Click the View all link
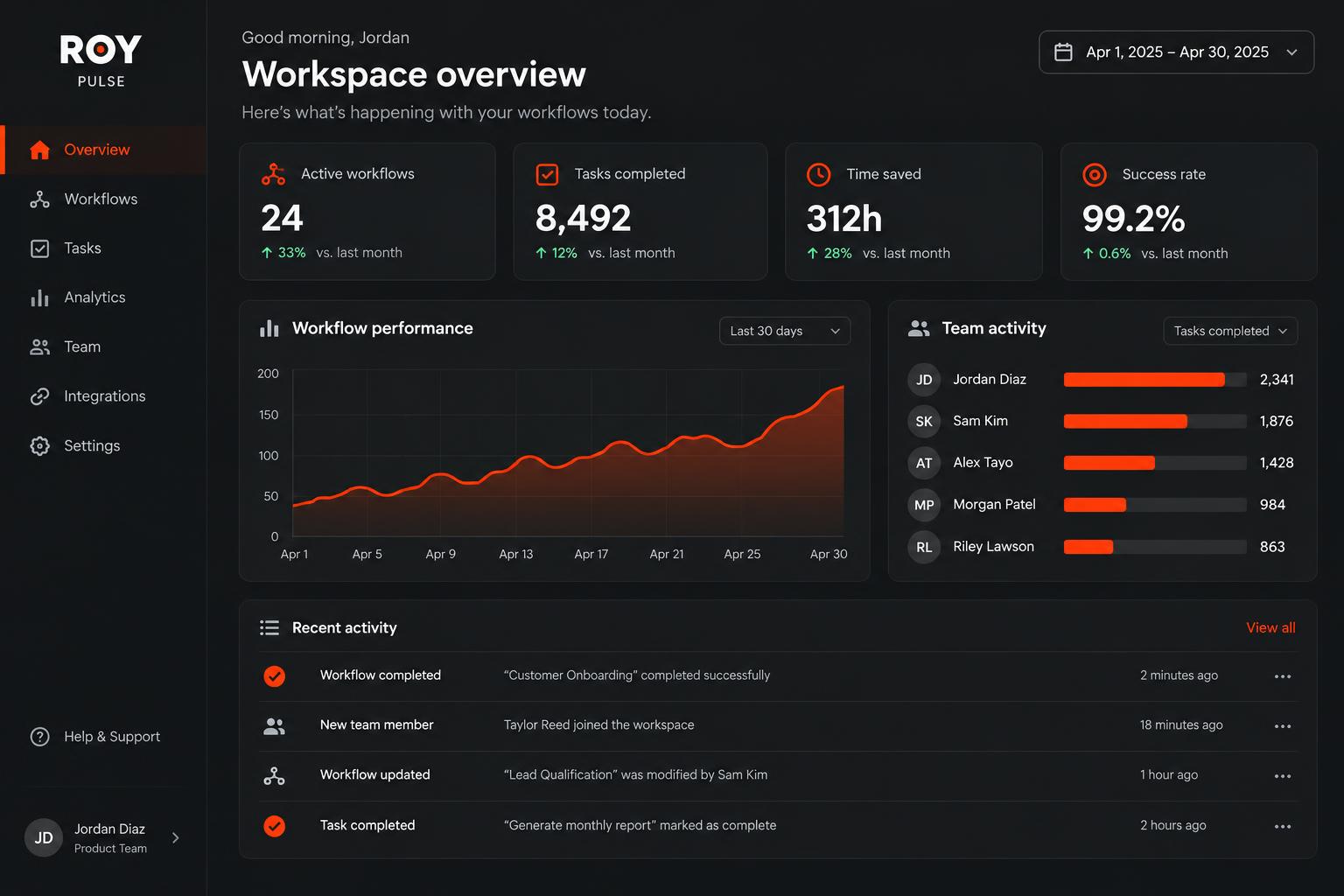The height and width of the screenshot is (896, 1344). [1270, 628]
